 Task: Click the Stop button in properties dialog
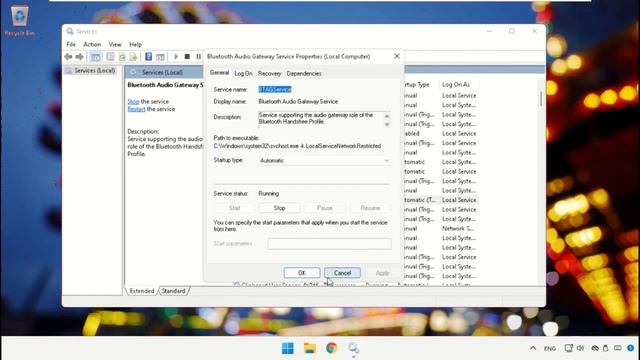click(279, 208)
